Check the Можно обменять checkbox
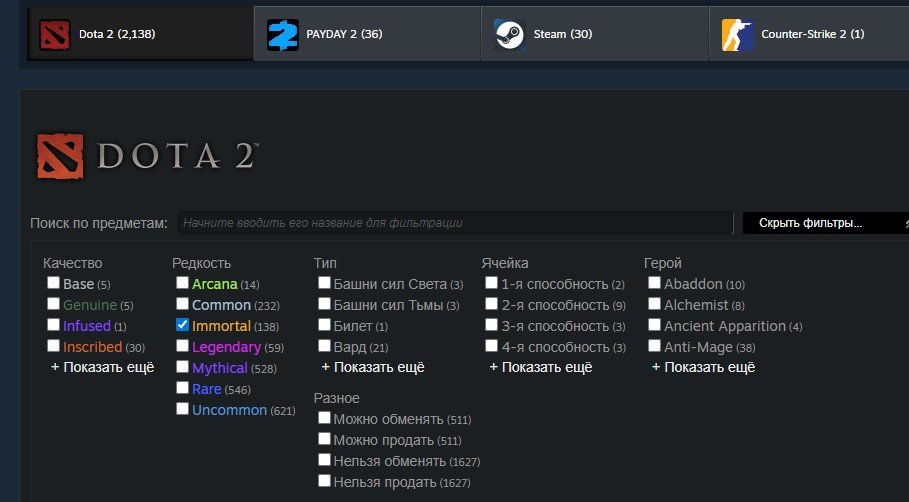Viewport: 909px width, 502px height. 324,418
